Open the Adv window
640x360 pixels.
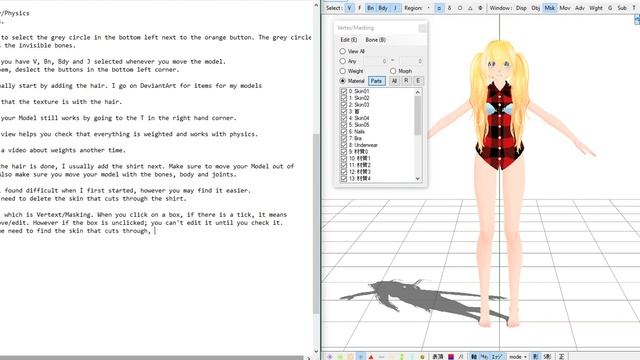tap(580, 8)
